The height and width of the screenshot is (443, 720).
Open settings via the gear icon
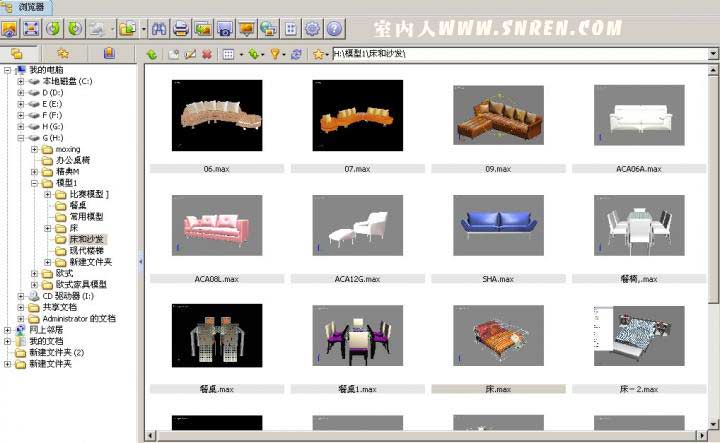point(313,29)
